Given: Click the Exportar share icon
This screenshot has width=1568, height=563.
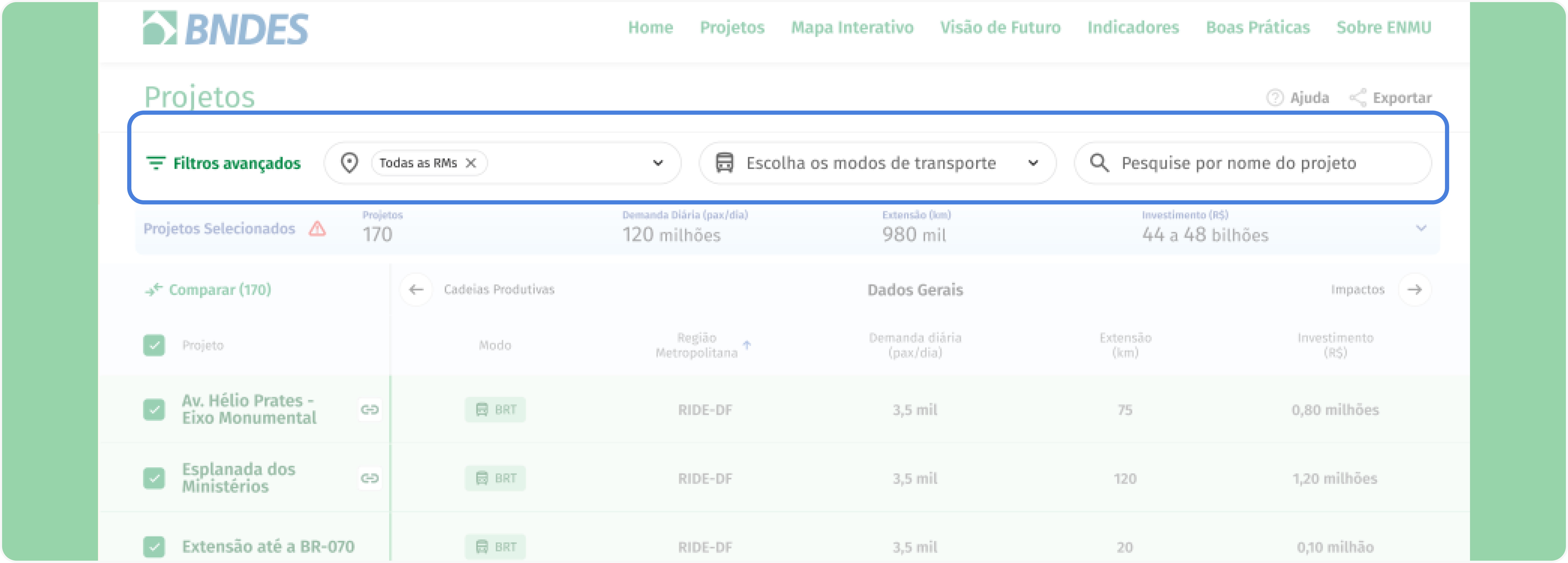Looking at the screenshot, I should [x=1357, y=98].
